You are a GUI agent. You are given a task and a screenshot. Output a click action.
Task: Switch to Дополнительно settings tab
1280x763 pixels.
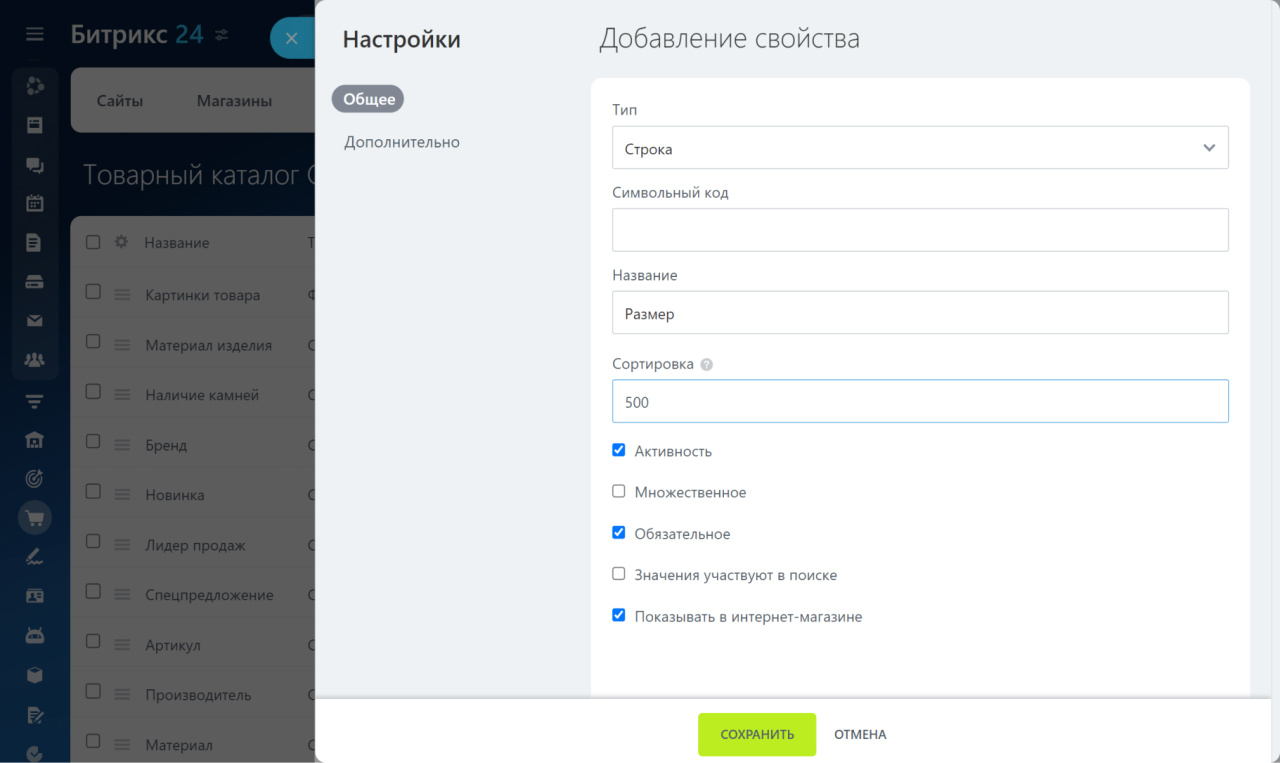(402, 142)
